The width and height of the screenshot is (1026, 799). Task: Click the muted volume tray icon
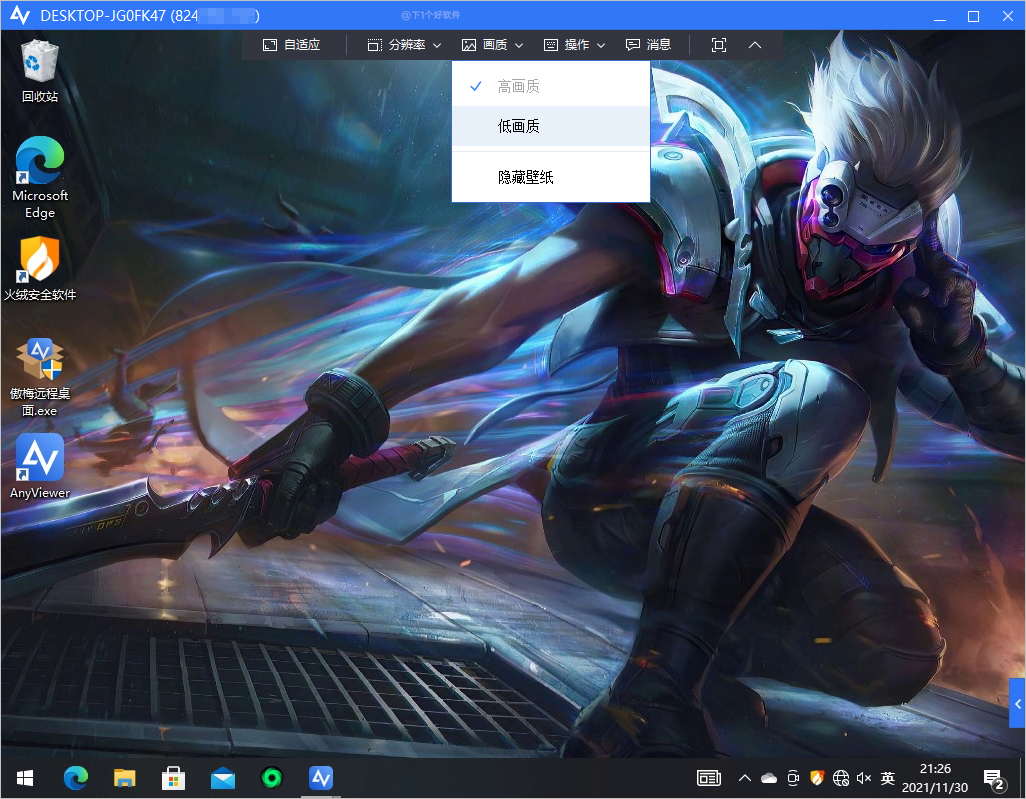tap(864, 778)
